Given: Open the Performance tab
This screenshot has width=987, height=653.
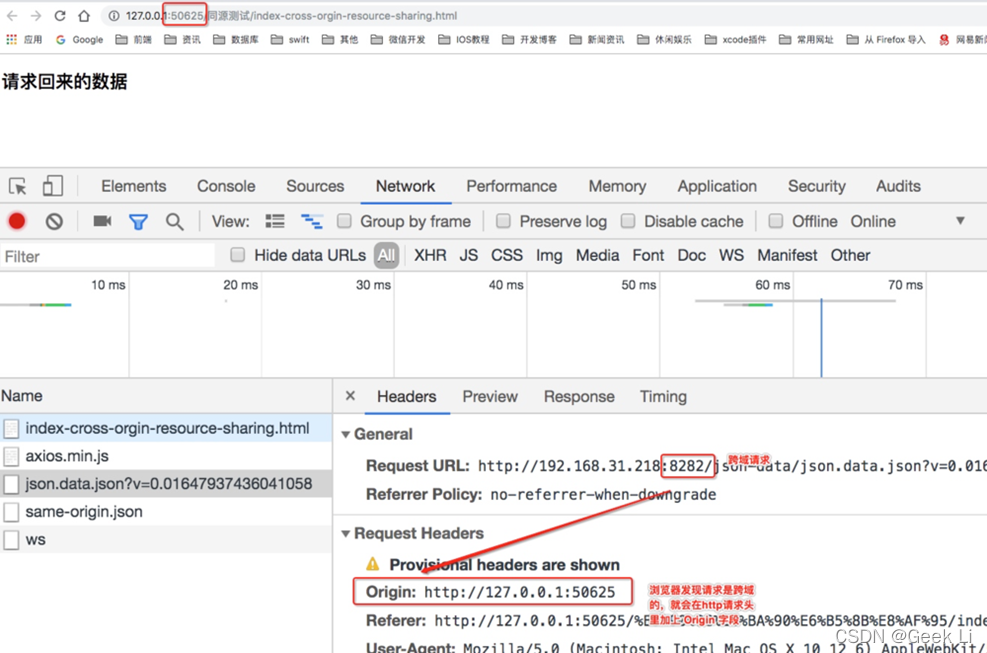Looking at the screenshot, I should tap(511, 186).
